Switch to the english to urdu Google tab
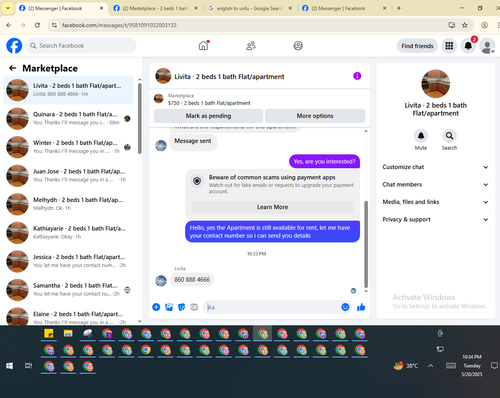This screenshot has width=500, height=398. (x=249, y=8)
